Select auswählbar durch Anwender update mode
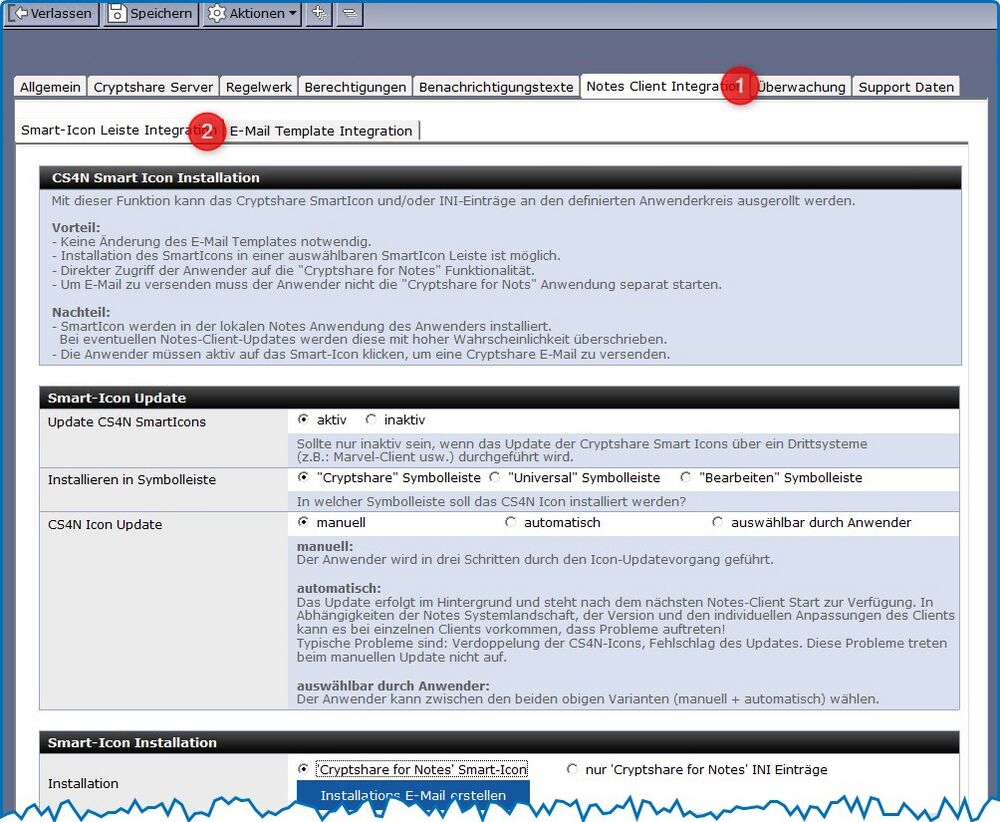This screenshot has height=822, width=1000. coord(717,521)
